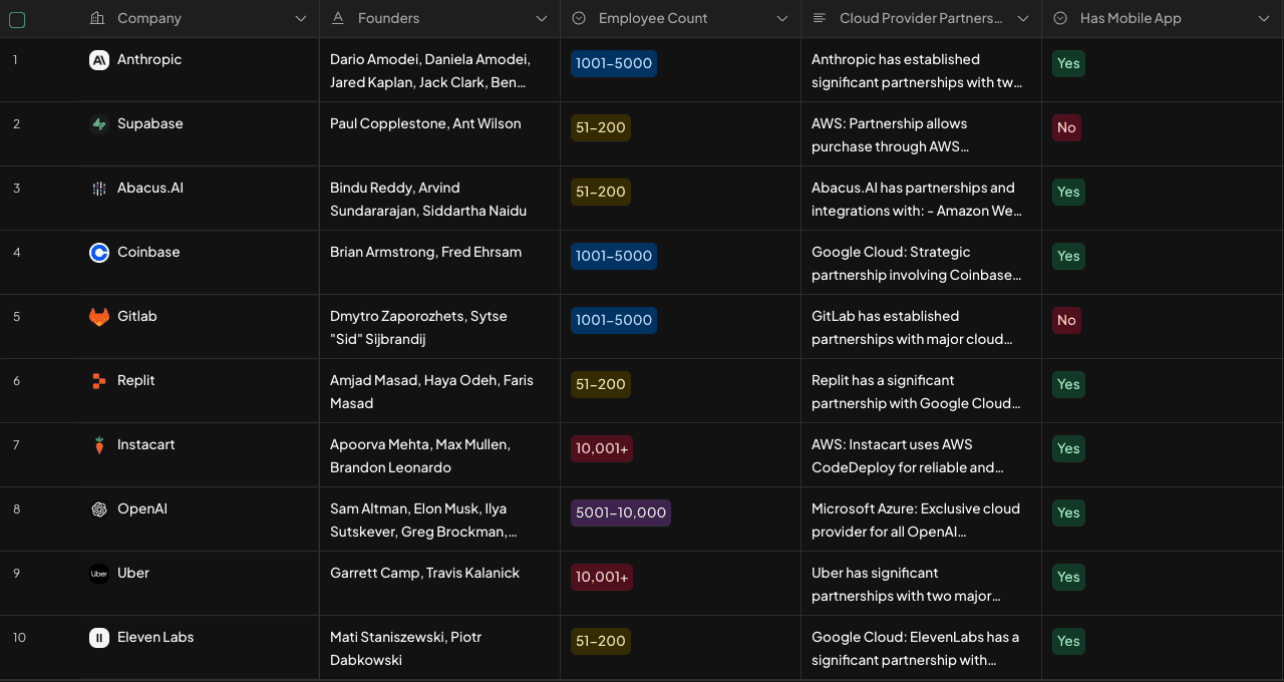The height and width of the screenshot is (682, 1284).
Task: Click the Instacart carrot icon
Action: (99, 445)
